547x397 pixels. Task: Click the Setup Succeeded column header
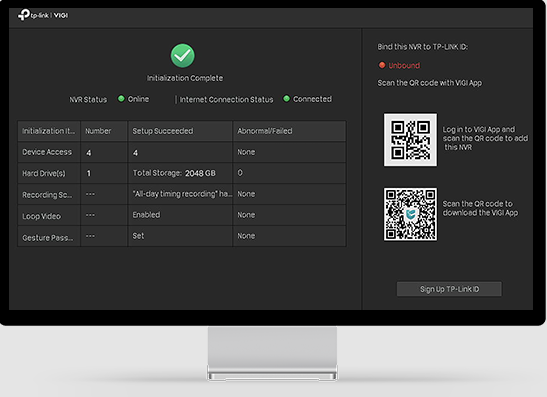[x=163, y=131]
